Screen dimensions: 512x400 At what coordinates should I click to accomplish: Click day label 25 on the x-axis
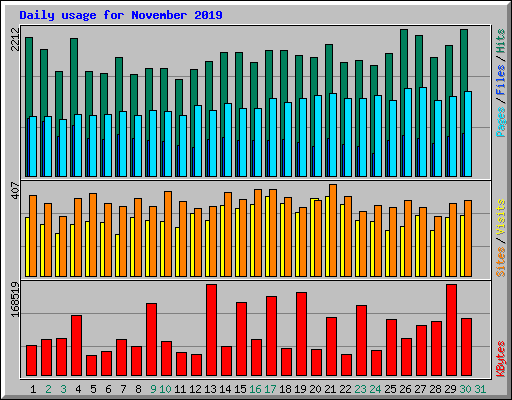point(390,389)
